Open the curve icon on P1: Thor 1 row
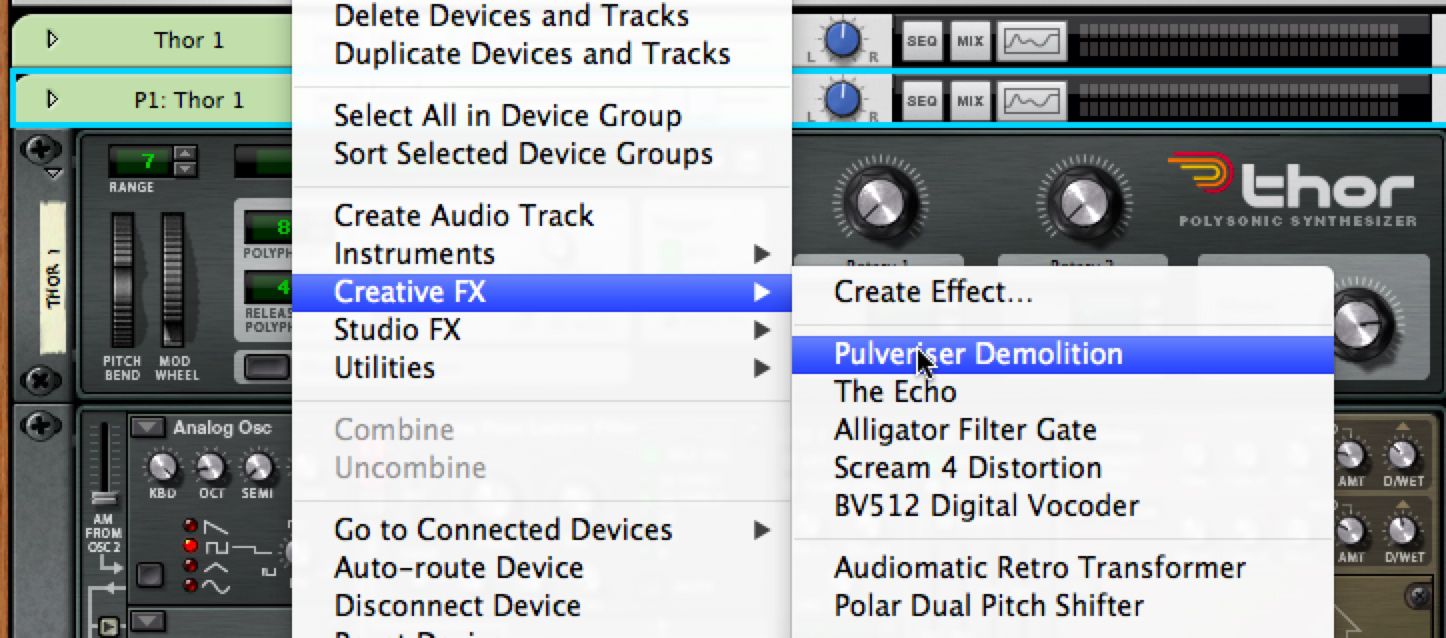Viewport: 1446px width, 638px height. 1031,101
